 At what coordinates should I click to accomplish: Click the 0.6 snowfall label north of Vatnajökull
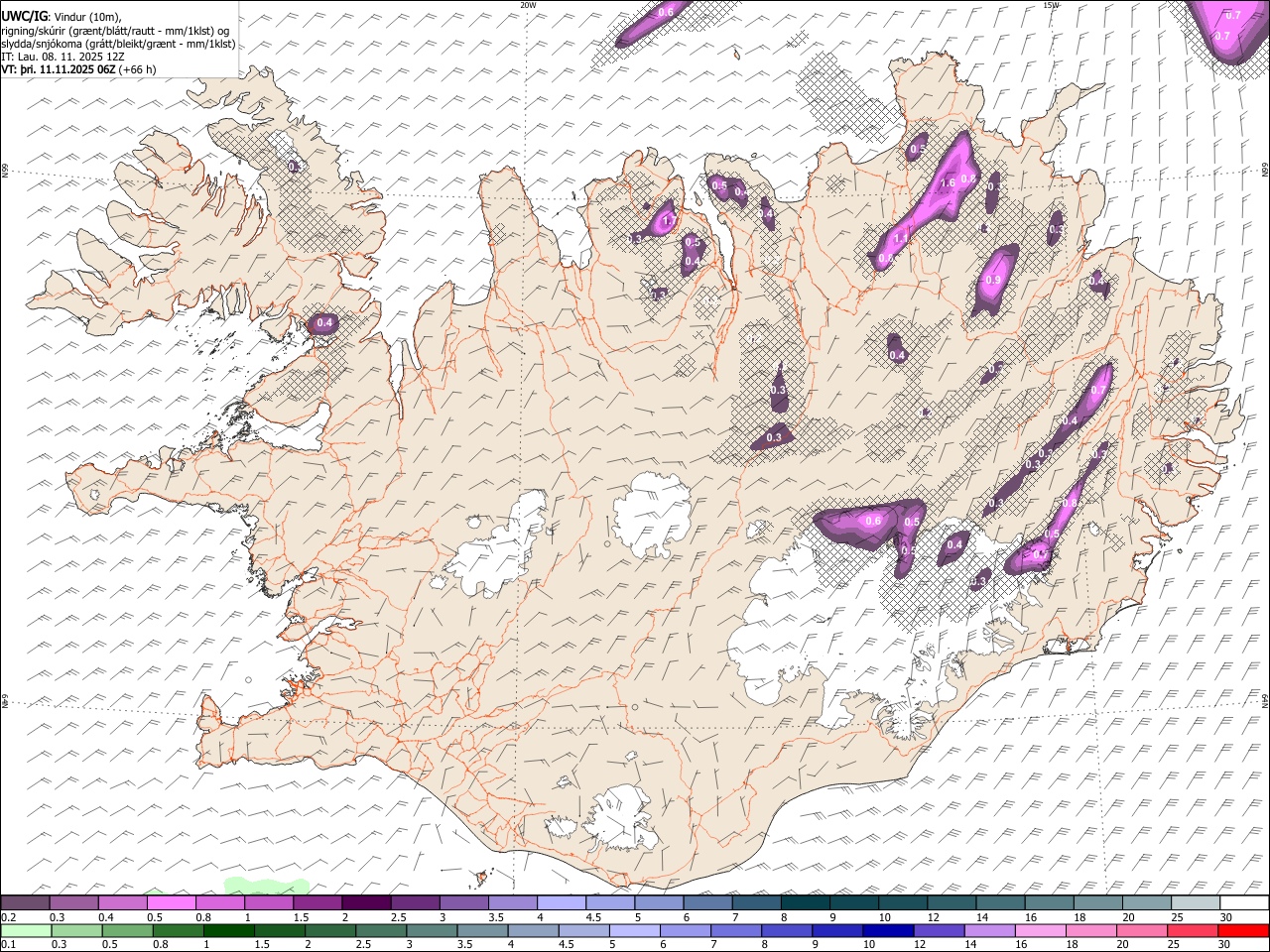[873, 521]
